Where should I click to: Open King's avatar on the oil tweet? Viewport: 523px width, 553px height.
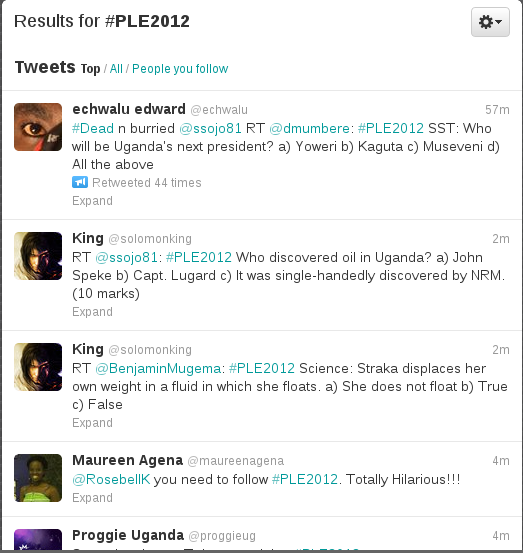coord(38,256)
